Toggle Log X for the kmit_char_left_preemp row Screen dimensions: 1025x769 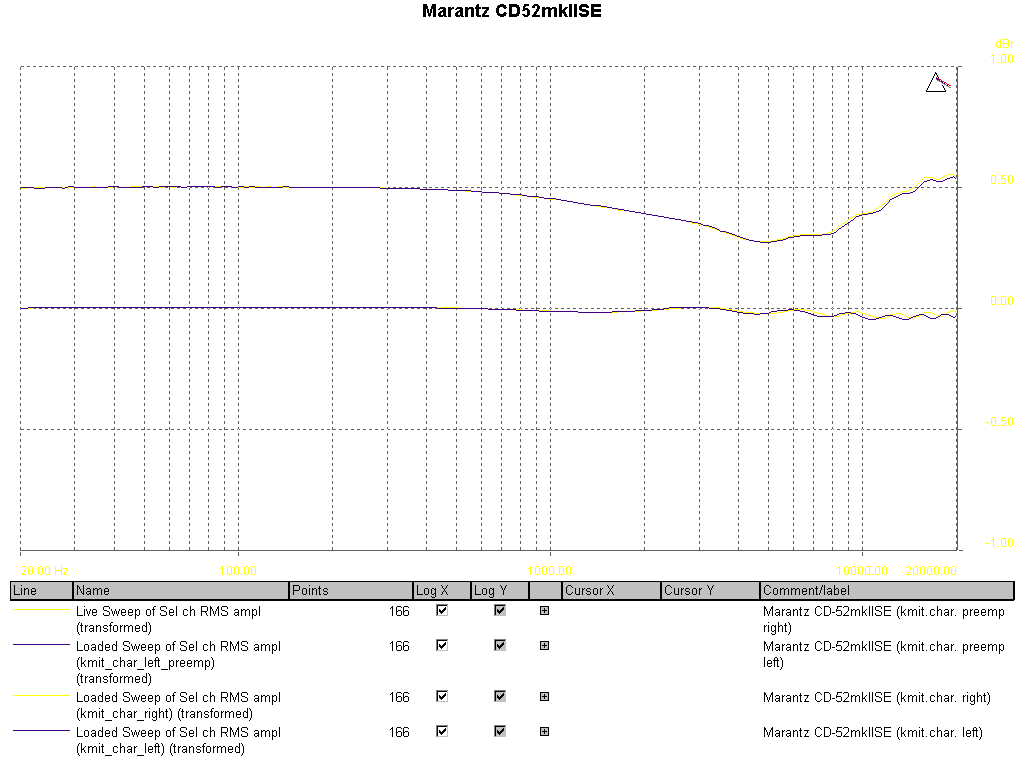click(442, 645)
